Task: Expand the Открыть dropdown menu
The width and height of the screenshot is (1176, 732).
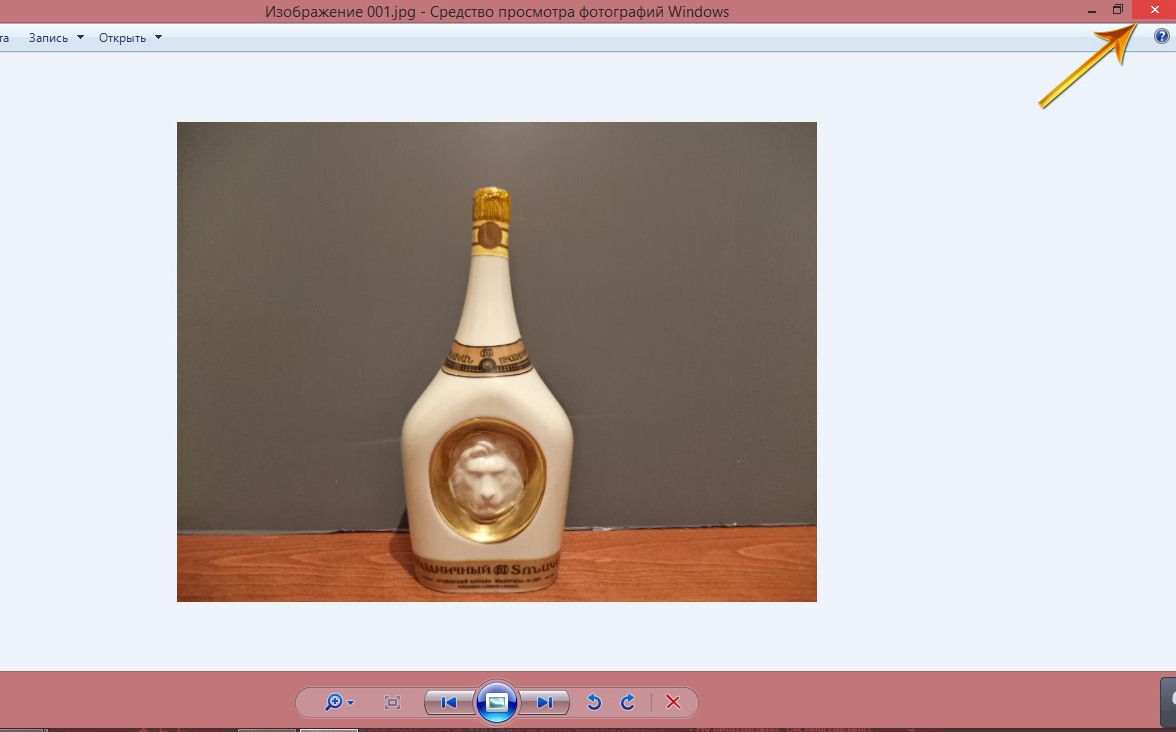Action: click(x=130, y=38)
